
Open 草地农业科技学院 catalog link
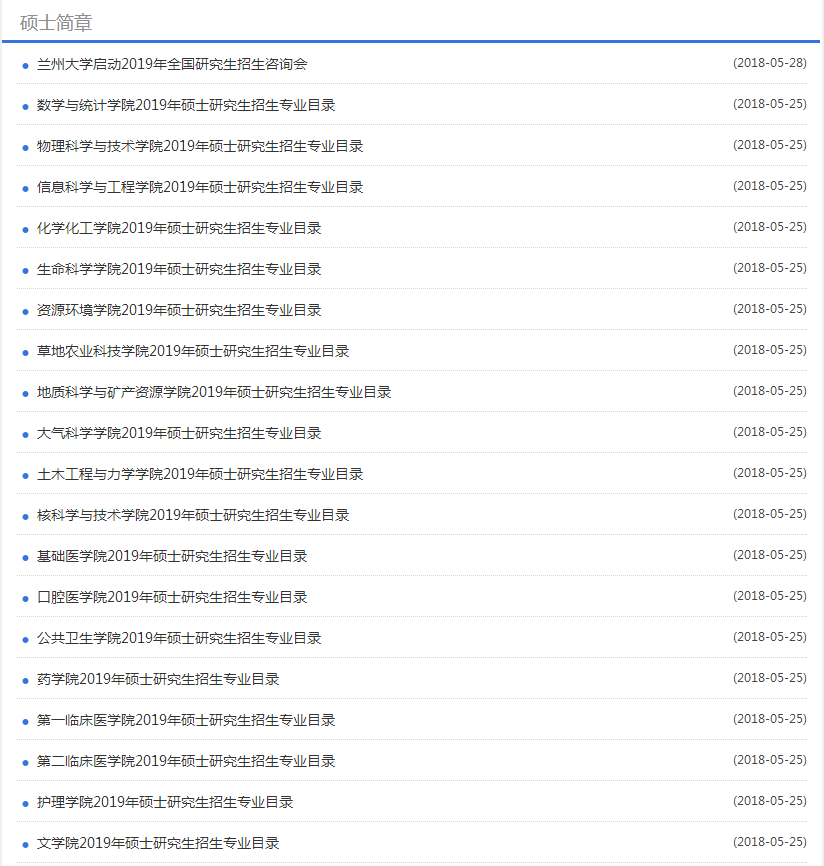pyautogui.click(x=193, y=351)
